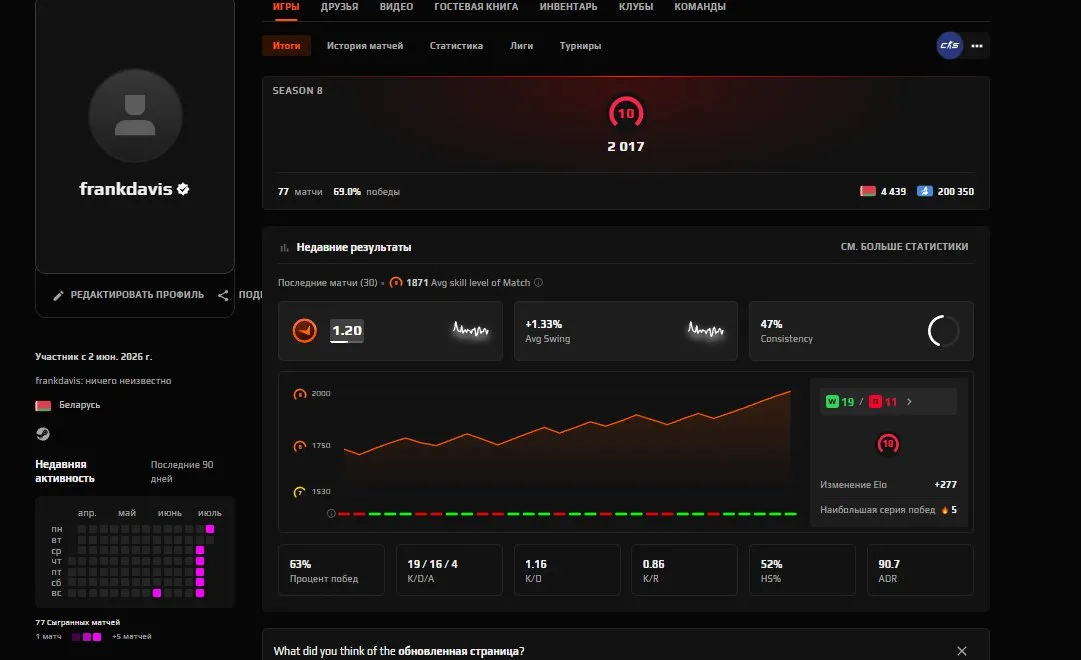This screenshot has height=660, width=1081.
Task: Click the profile avatar placeholder
Action: 135,116
